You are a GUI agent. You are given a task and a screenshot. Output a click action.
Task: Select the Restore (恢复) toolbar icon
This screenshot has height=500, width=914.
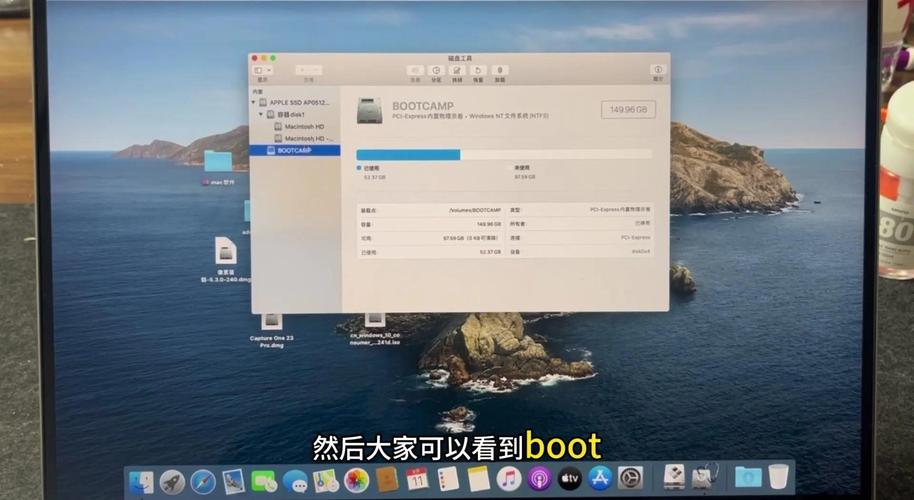point(478,71)
